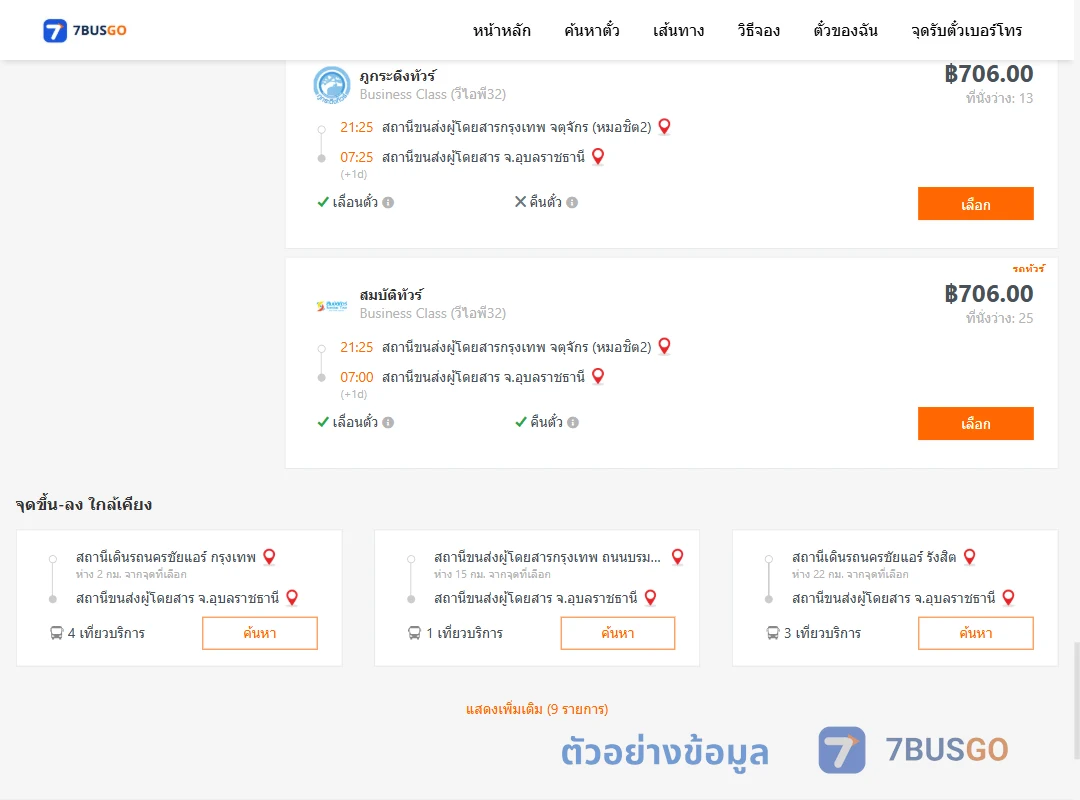Search trips from นครชัยแอร์ กรุงเทพ with ค้นหา
This screenshot has height=800, width=1080.
[x=260, y=633]
